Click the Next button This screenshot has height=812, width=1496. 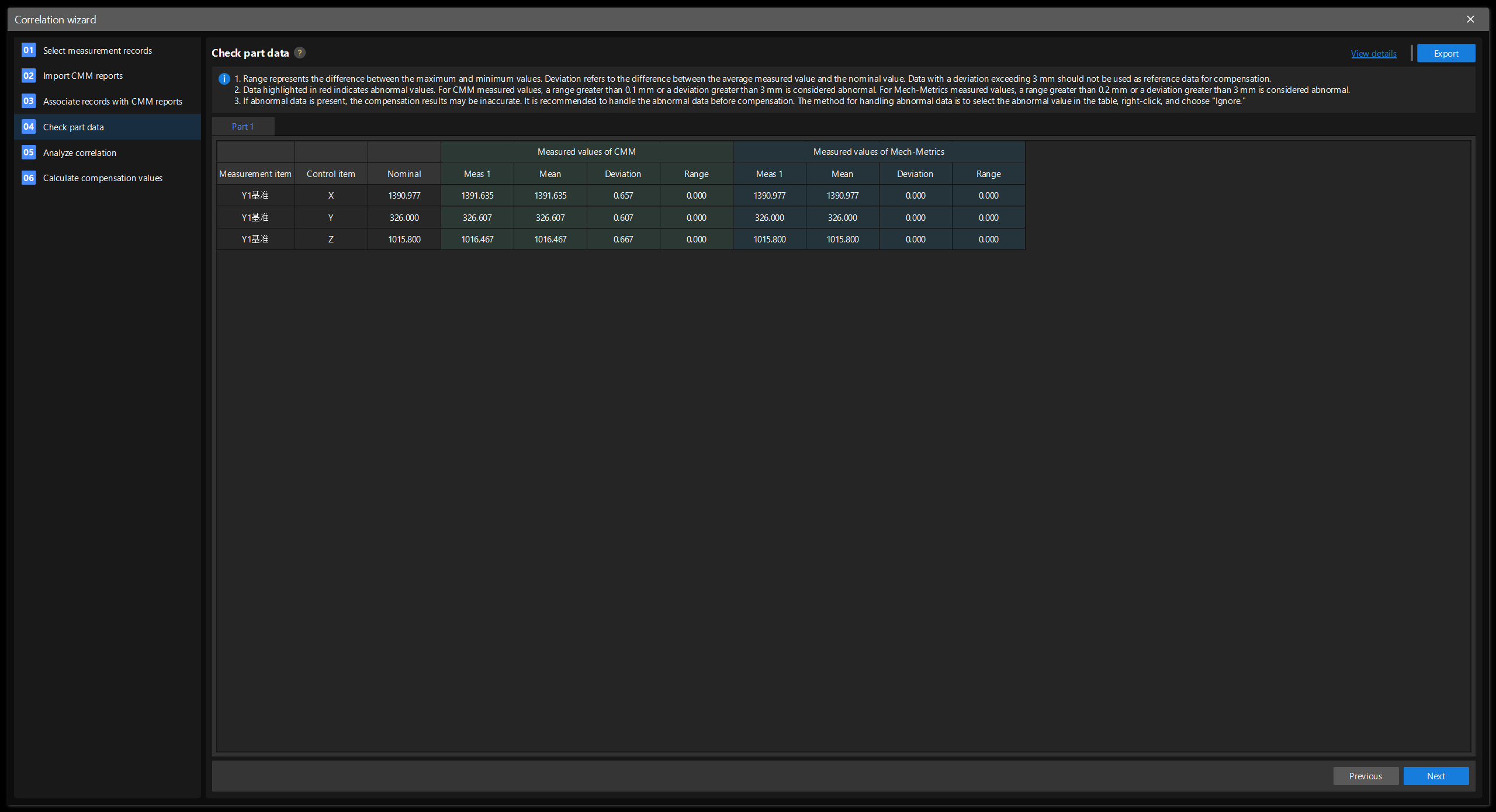coord(1436,776)
